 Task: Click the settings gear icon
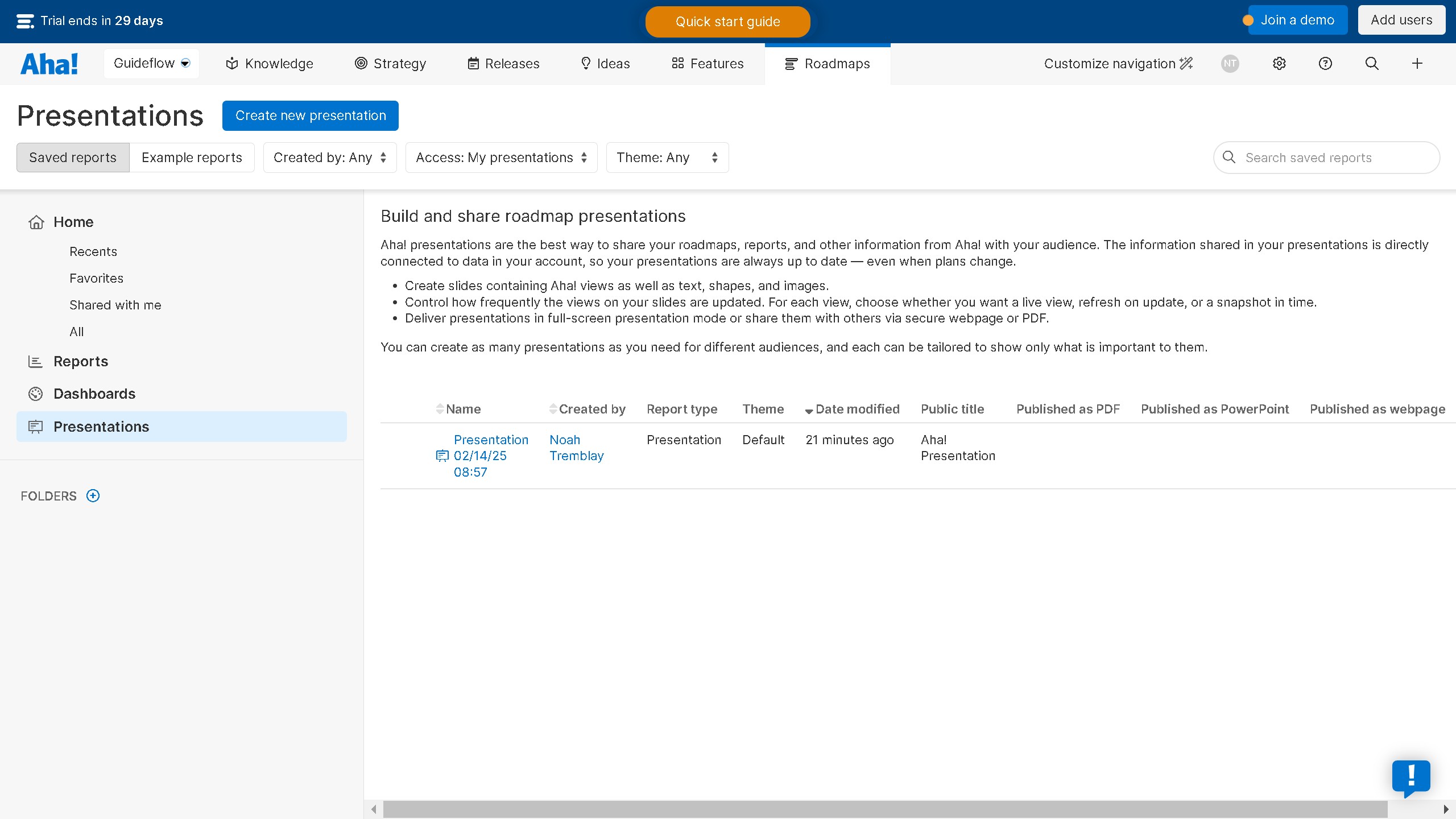[1279, 64]
